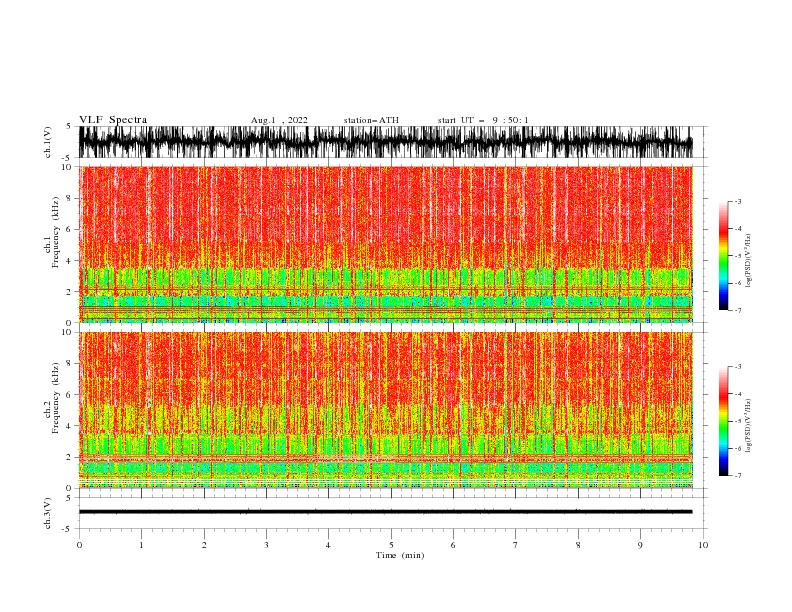
Task: Select the date text 'Aug.1 , 2022'
Action: [x=279, y=120]
